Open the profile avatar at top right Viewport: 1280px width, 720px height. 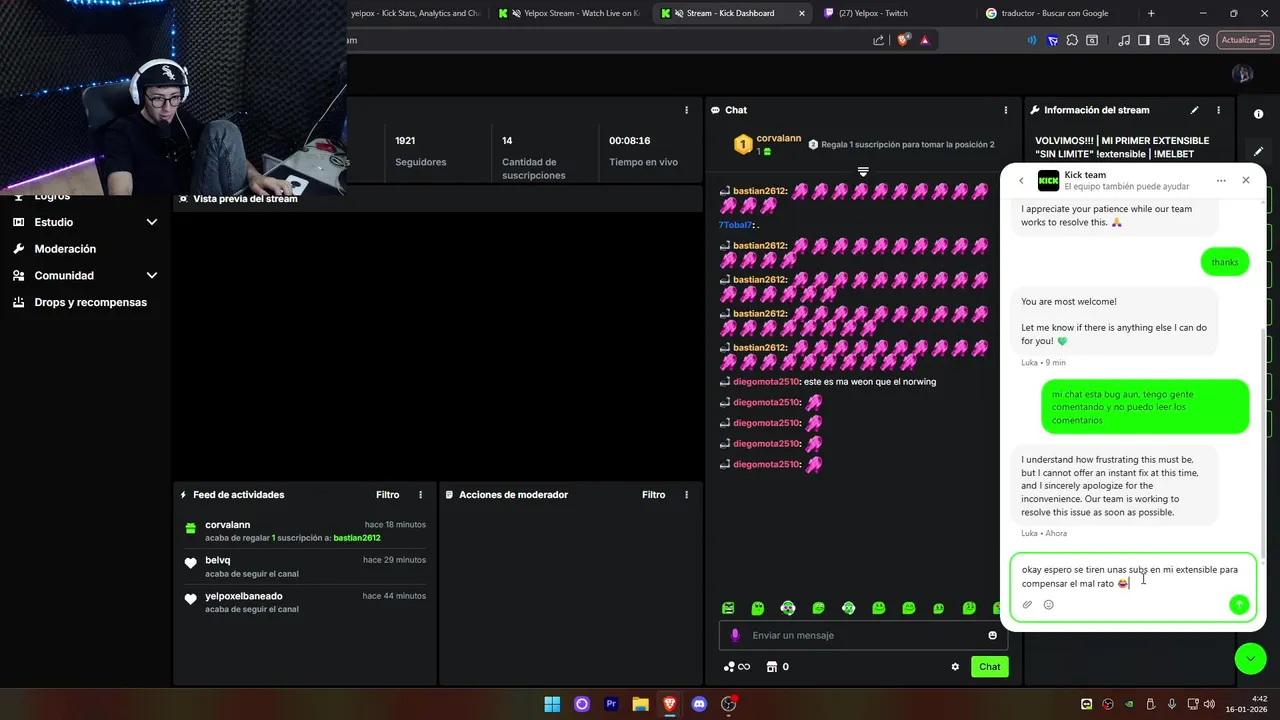[x=1243, y=73]
